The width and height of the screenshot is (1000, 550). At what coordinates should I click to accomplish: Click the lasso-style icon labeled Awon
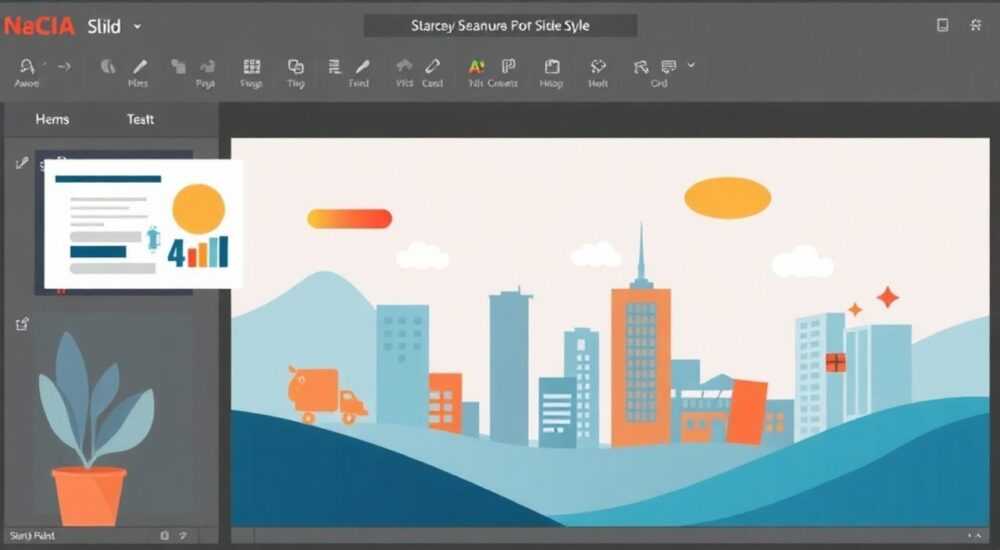[x=27, y=66]
